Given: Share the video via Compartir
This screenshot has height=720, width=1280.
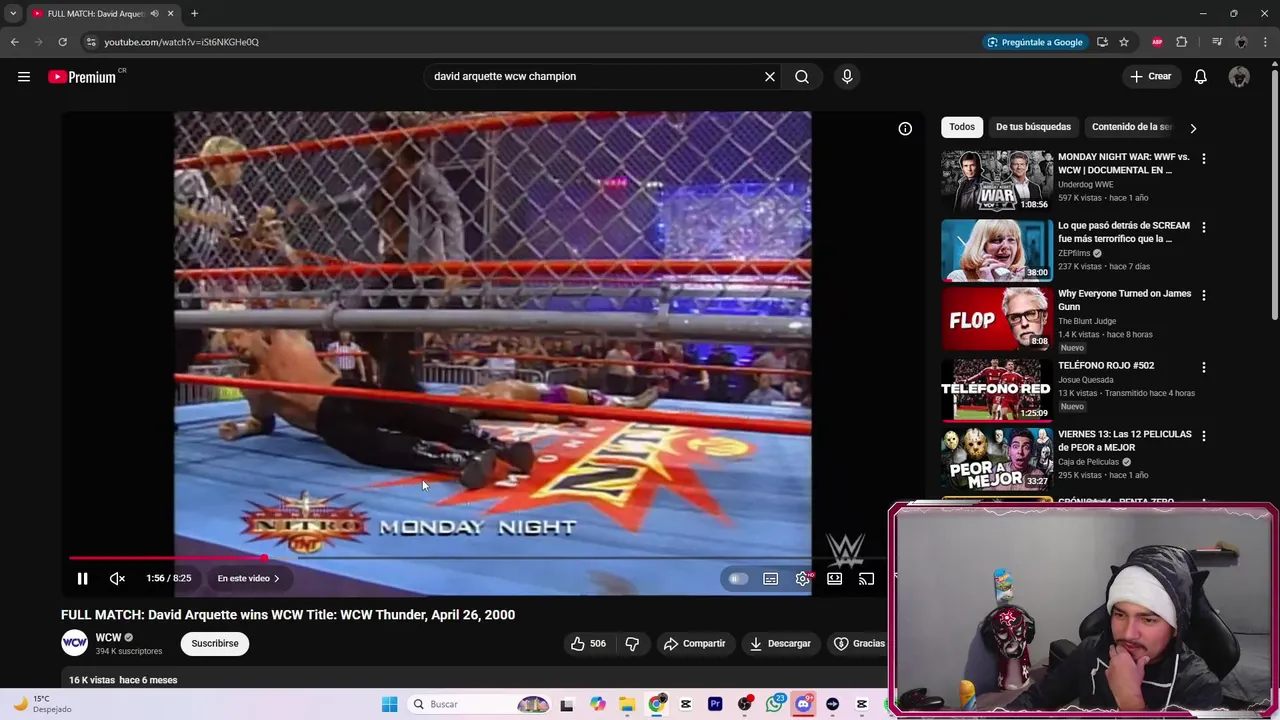Looking at the screenshot, I should point(695,643).
